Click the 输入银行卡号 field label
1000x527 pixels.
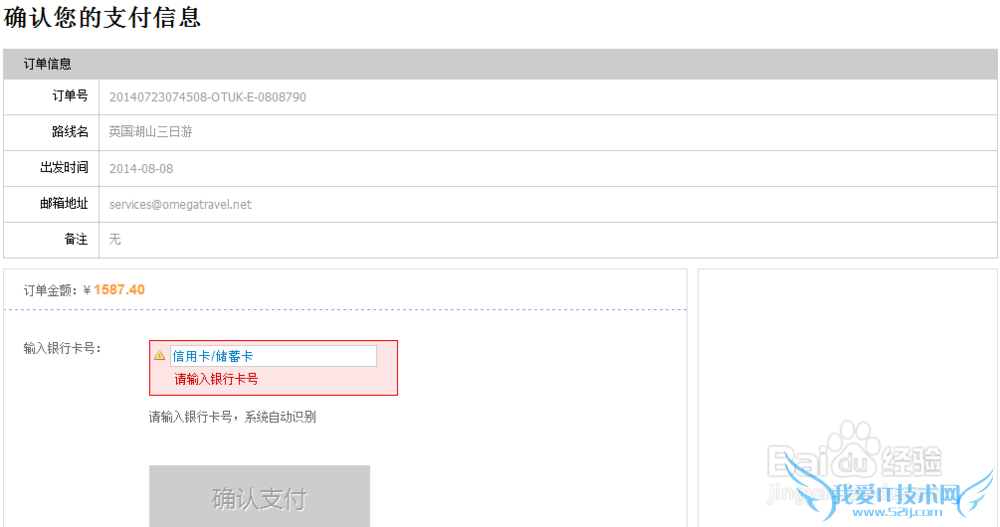[x=62, y=348]
